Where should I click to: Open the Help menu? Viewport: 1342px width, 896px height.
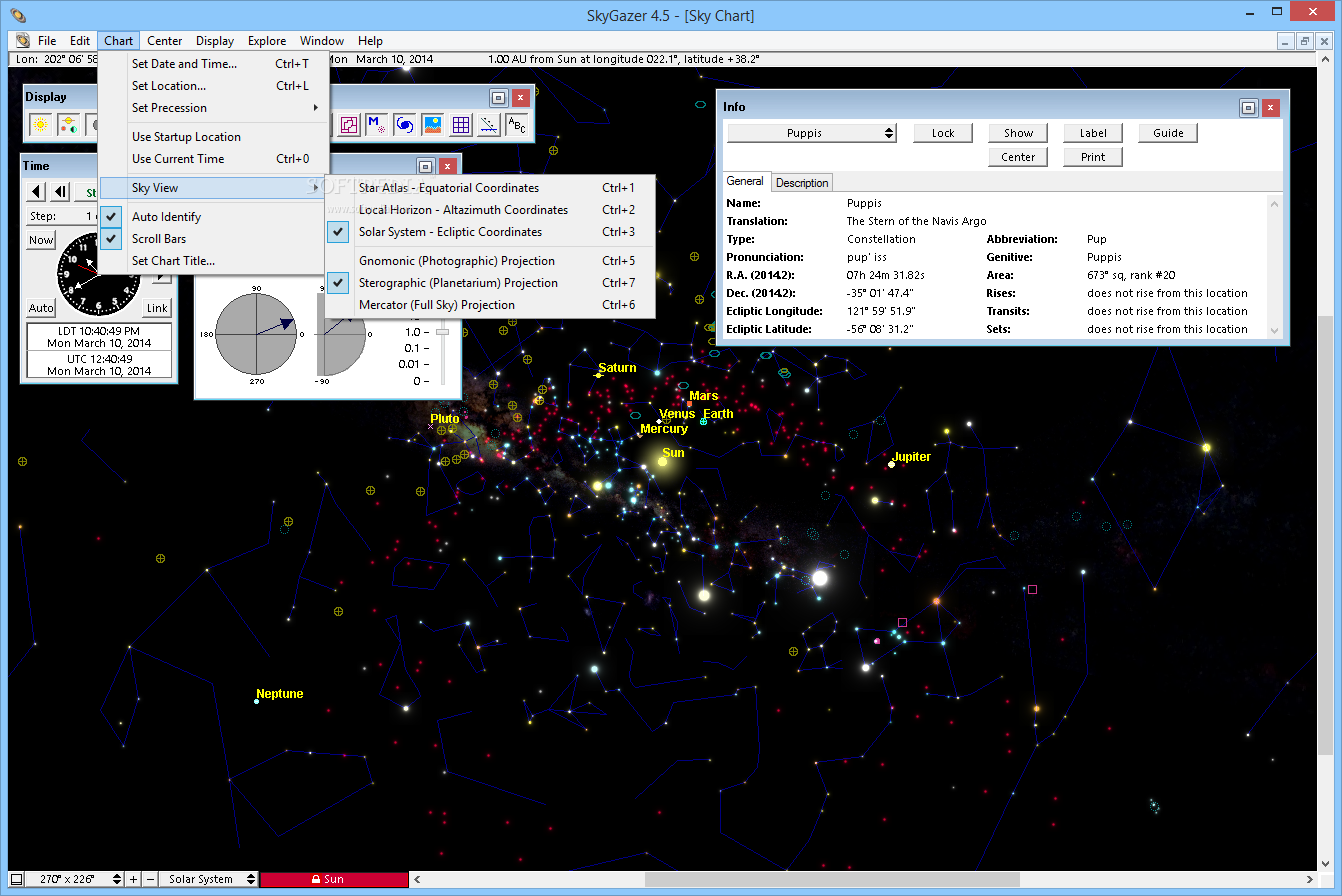coord(370,41)
